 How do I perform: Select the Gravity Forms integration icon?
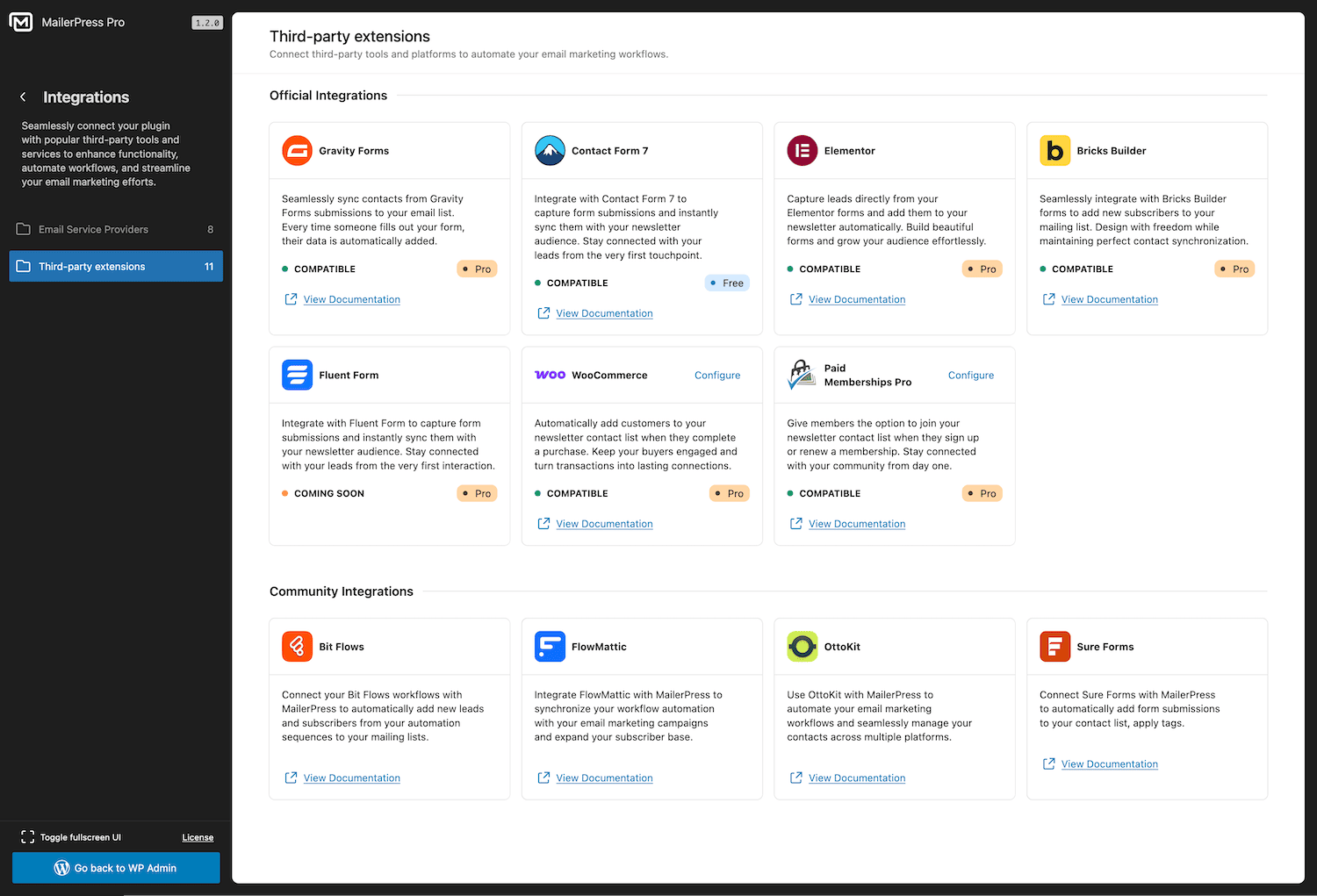[x=297, y=150]
